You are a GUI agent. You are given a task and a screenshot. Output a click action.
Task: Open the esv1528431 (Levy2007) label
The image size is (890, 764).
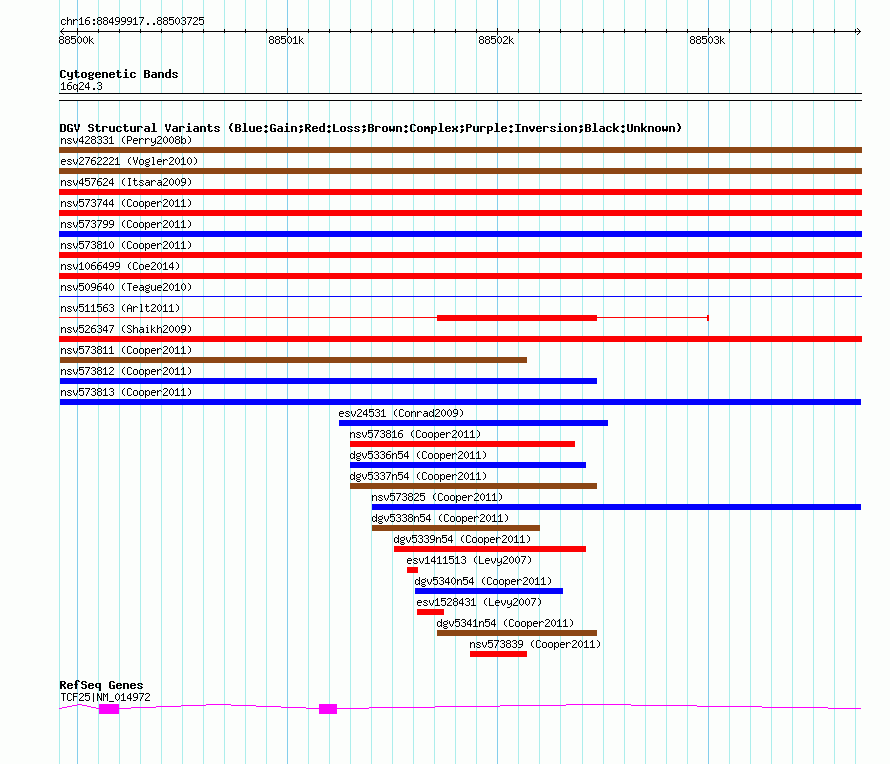point(479,602)
